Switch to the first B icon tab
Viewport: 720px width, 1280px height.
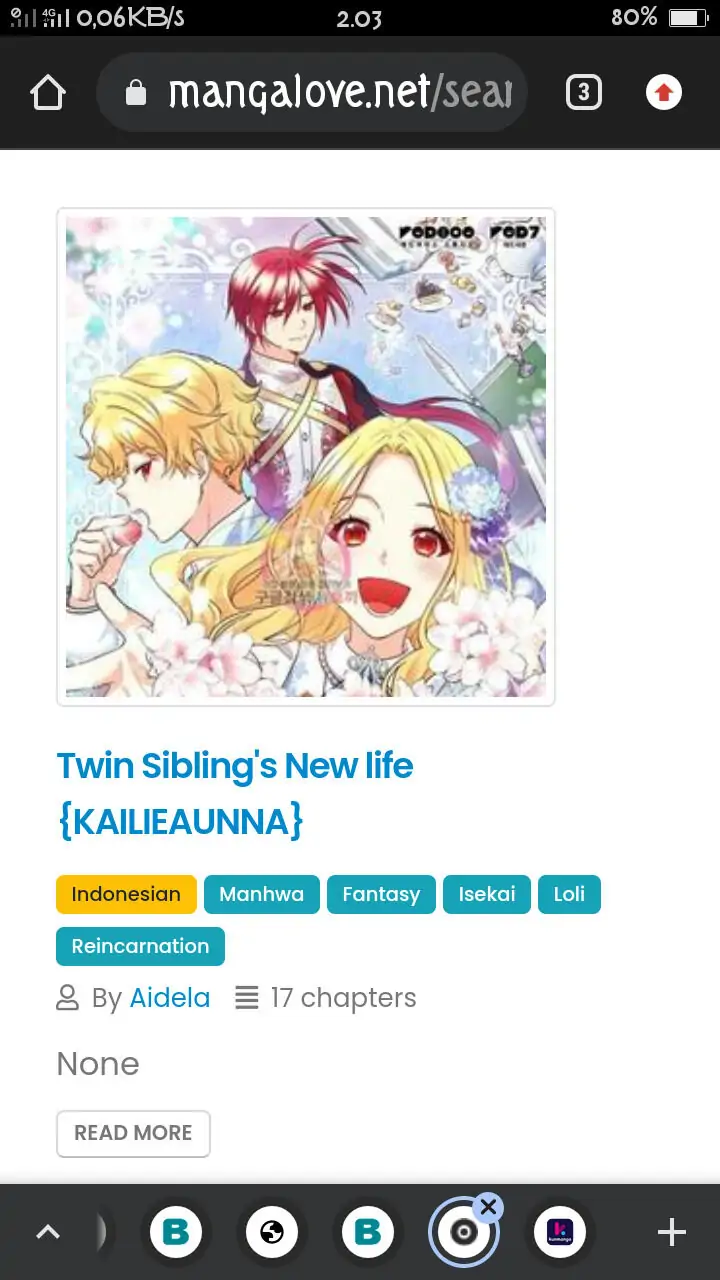pos(176,1232)
